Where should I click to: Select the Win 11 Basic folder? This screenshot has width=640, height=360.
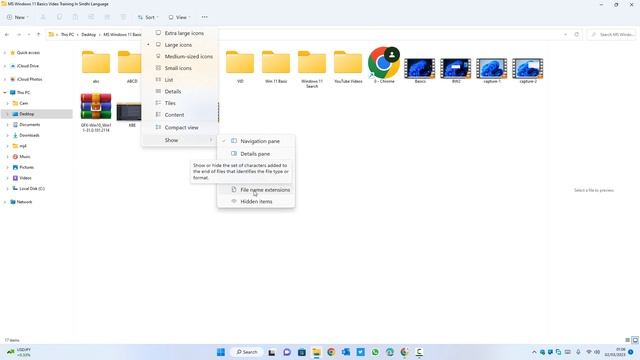276,67
